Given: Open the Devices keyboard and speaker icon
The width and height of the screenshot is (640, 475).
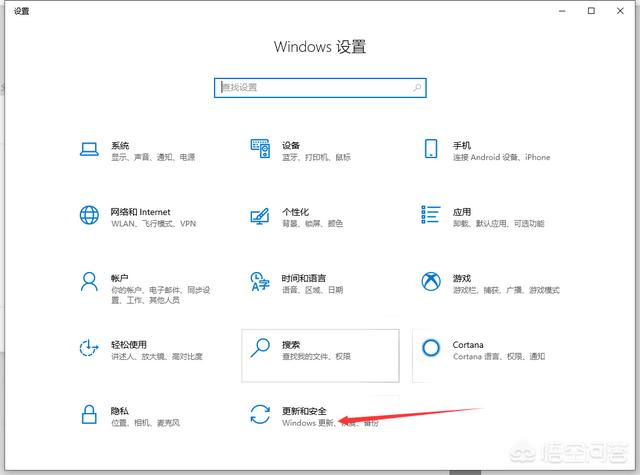Looking at the screenshot, I should pyautogui.click(x=260, y=148).
